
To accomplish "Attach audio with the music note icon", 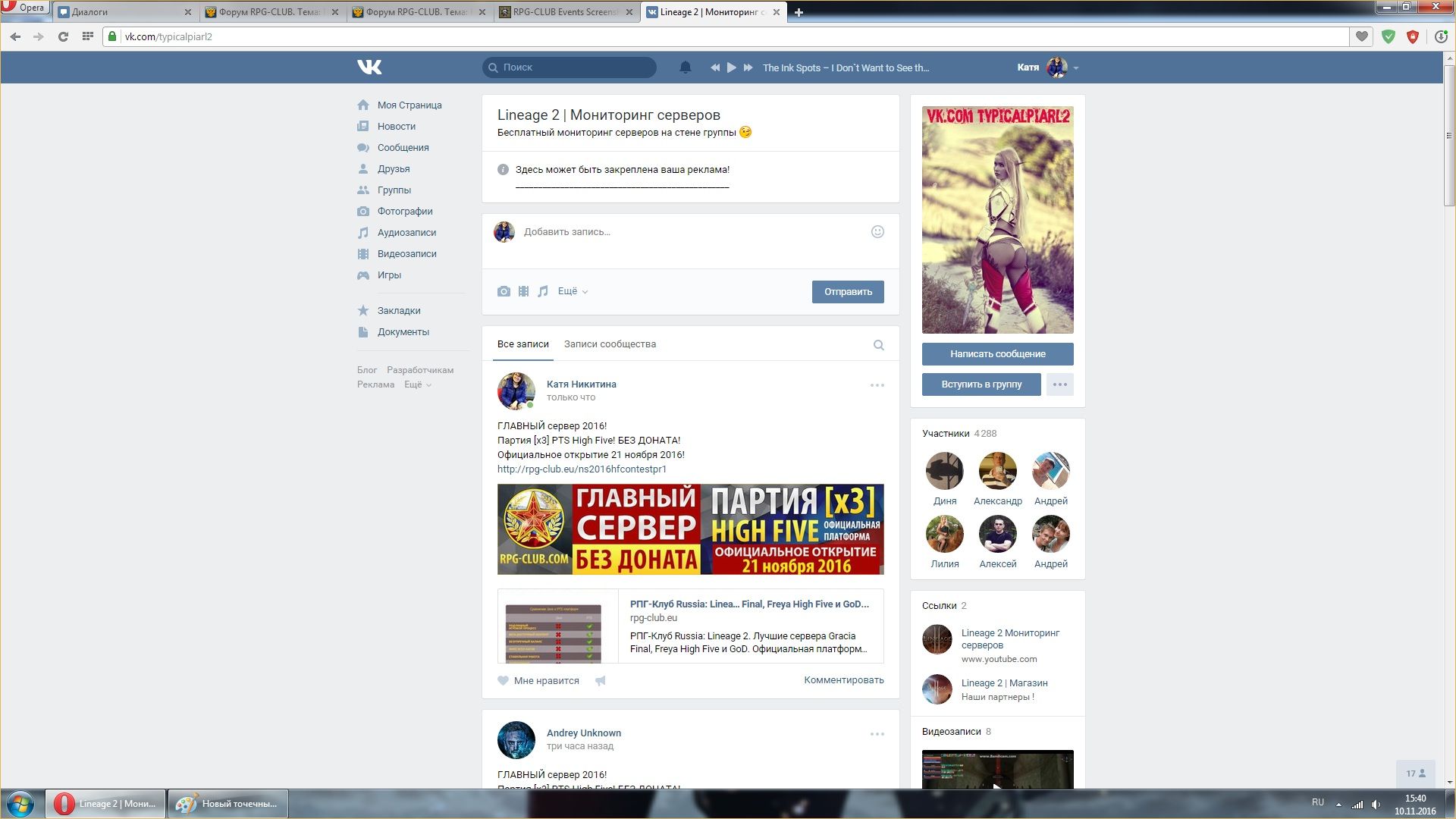I will (543, 291).
